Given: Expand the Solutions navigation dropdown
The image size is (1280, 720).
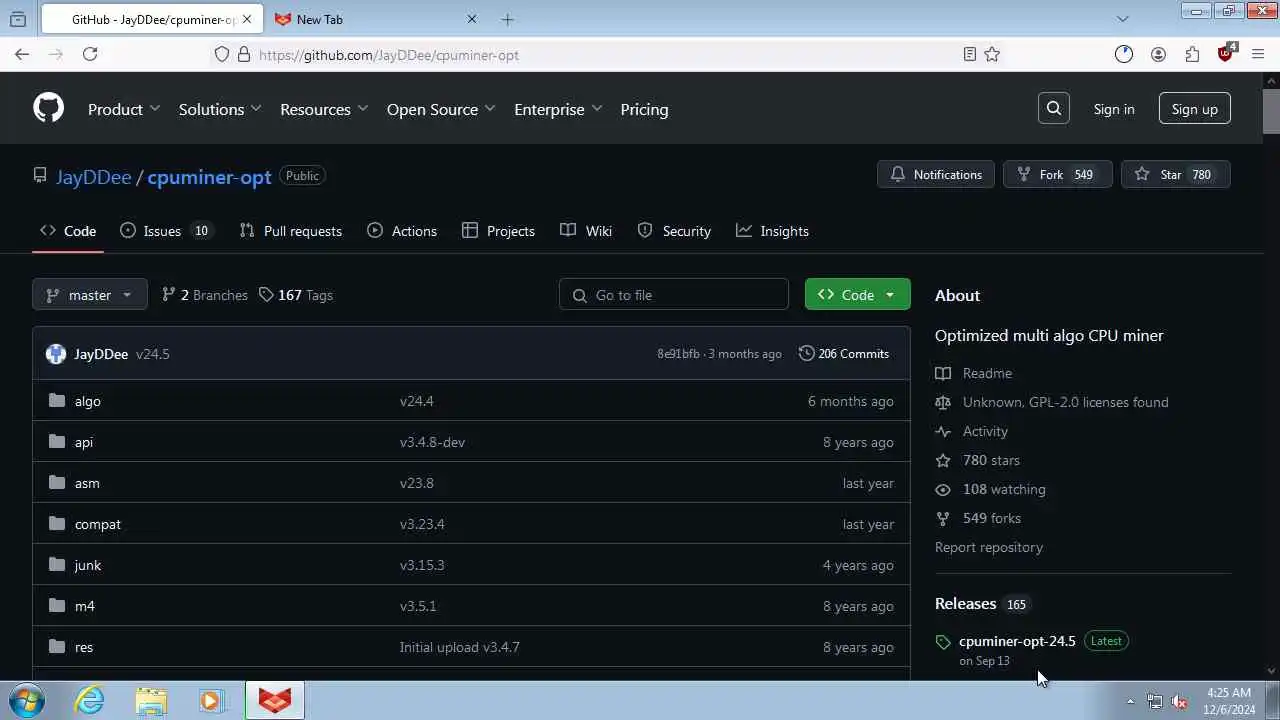Looking at the screenshot, I should [220, 109].
